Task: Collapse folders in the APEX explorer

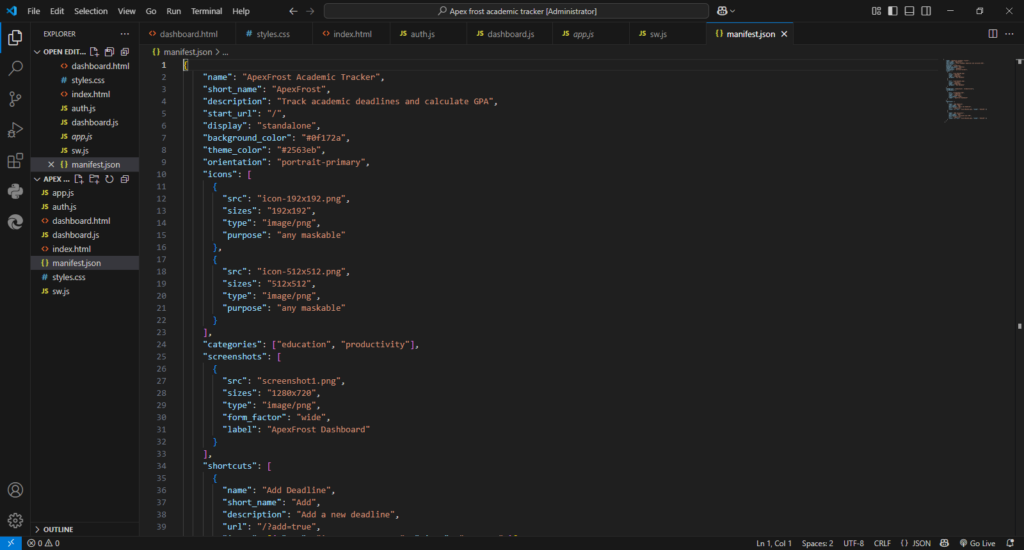Action: point(125,179)
